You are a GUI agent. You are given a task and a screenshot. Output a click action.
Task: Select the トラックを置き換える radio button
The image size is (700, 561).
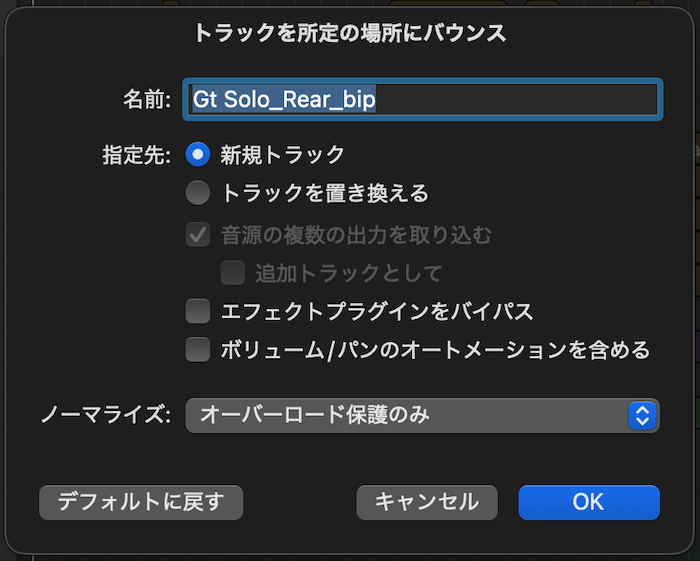pyautogui.click(x=198, y=192)
